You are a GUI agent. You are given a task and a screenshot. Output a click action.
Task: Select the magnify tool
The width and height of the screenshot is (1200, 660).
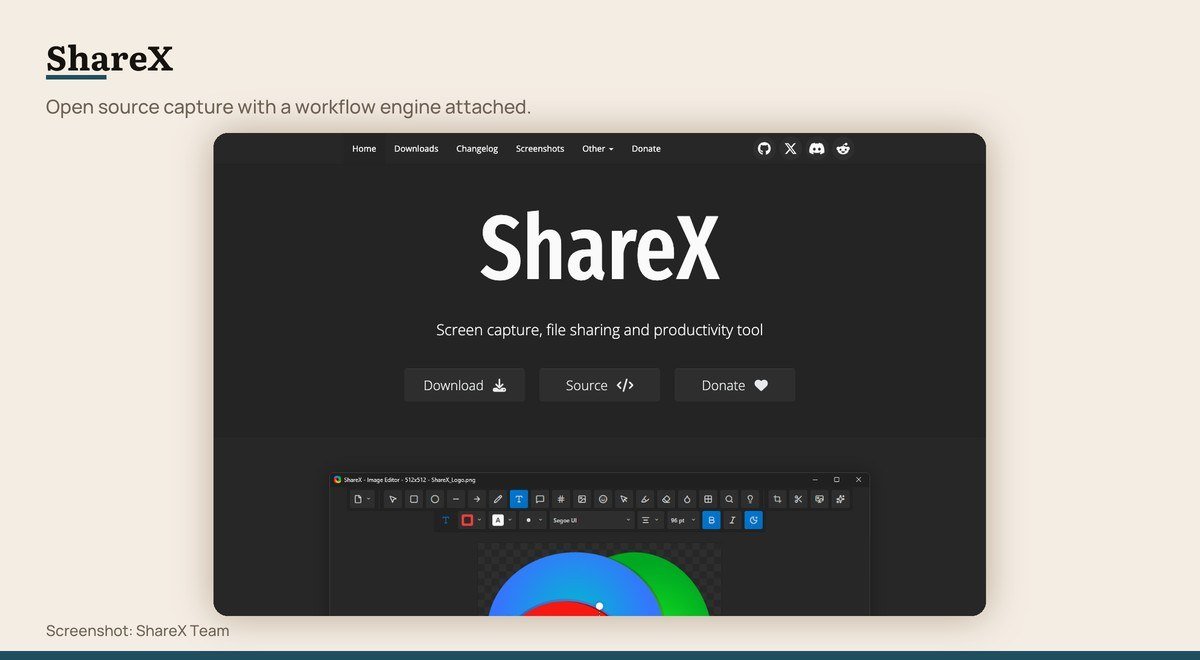[x=729, y=499]
